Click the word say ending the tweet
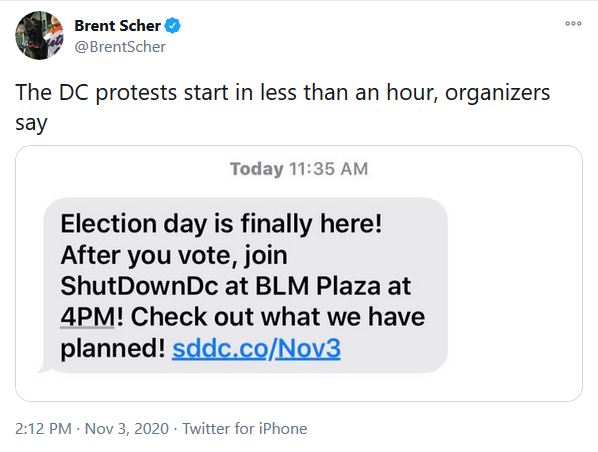598x452 pixels. point(31,124)
